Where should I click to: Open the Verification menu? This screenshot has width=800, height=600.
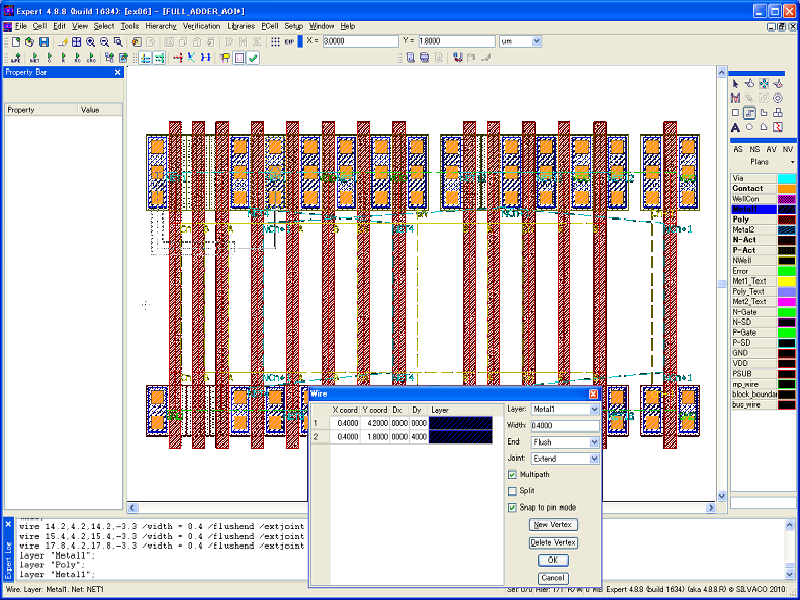[x=201, y=25]
